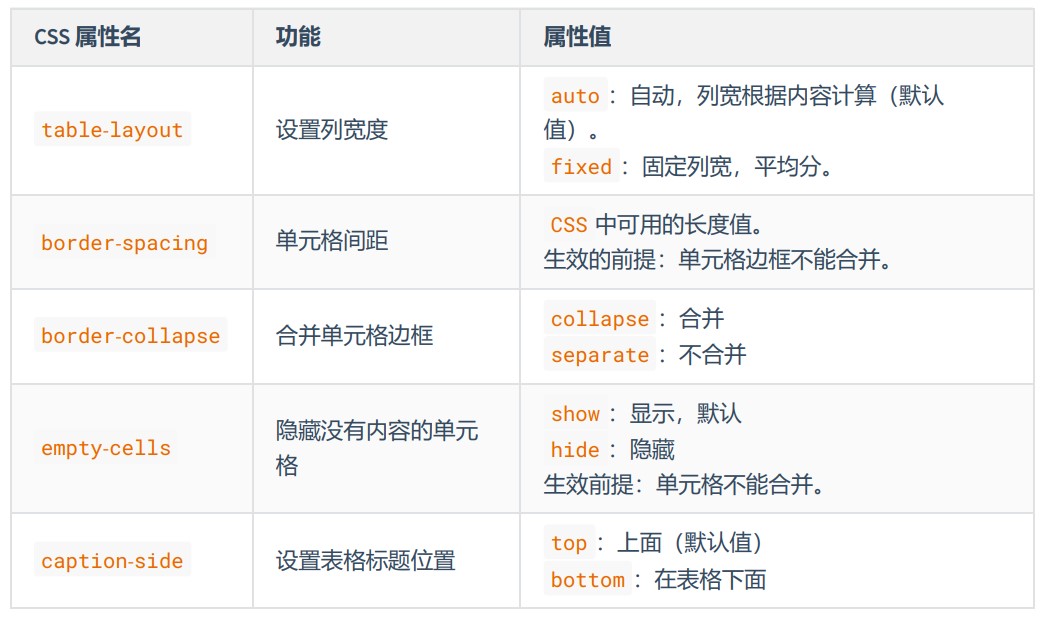Click the "属性值" column header
1043x618 pixels.
click(x=577, y=38)
